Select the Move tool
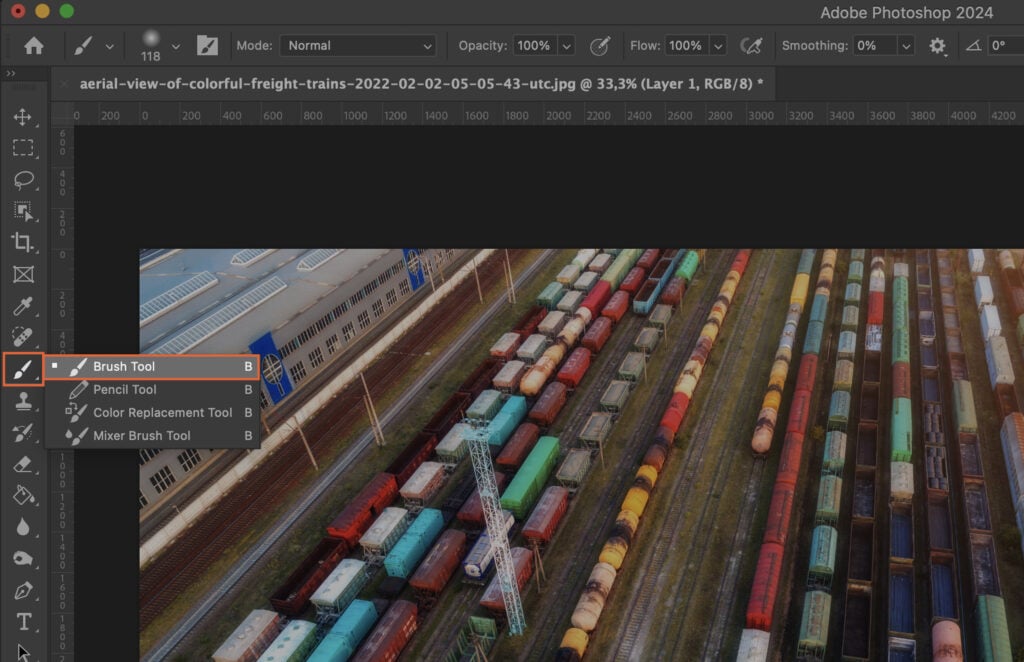1024x662 pixels. 24,116
